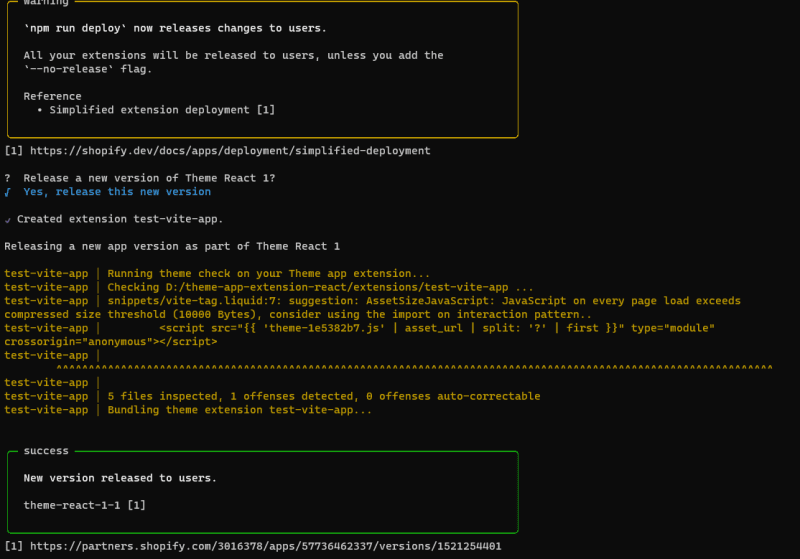Click the checkmark beside 'Yes, release'
The width and height of the screenshot is (800, 559).
[8, 192]
